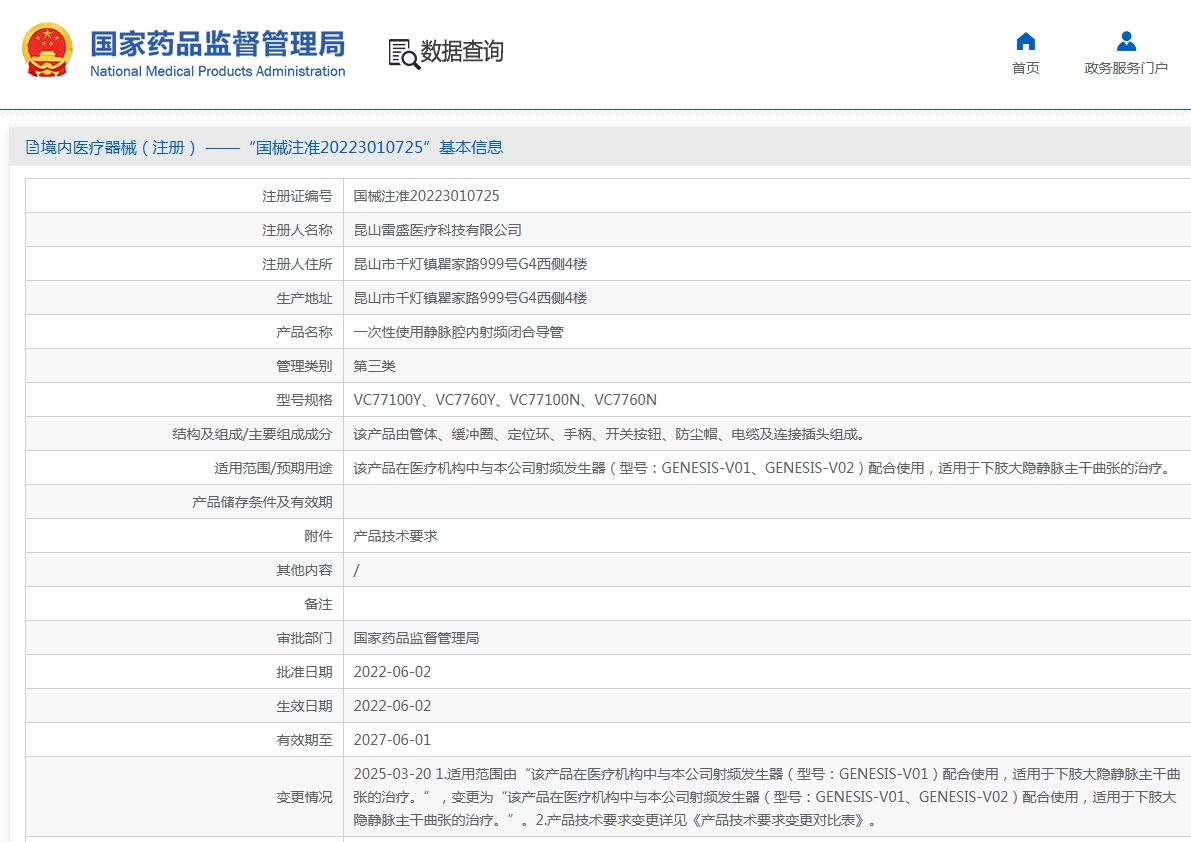Image resolution: width=1191 pixels, height=842 pixels.
Task: Click registrant address value row 注册人住所
Action: (x=470, y=264)
